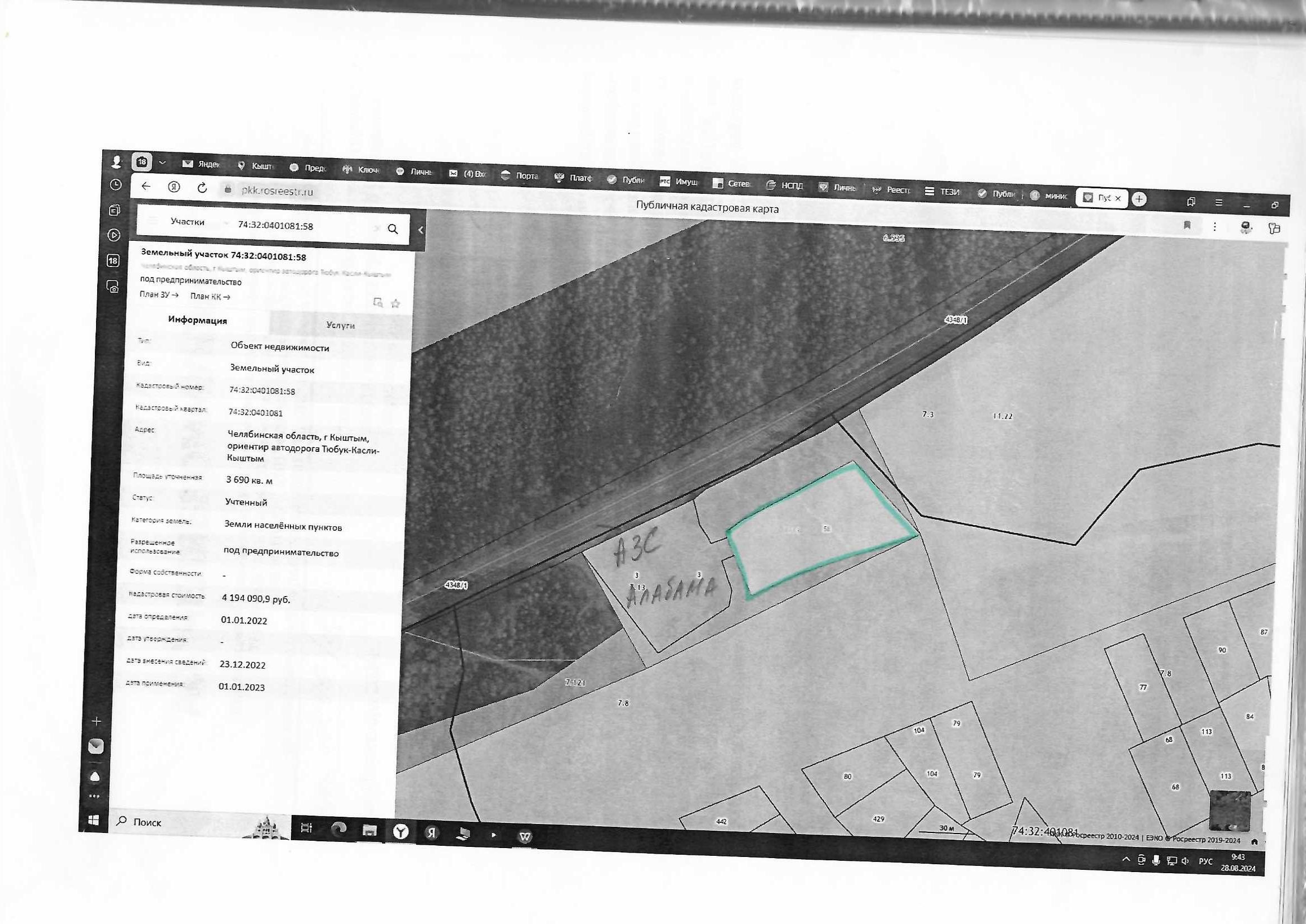
Task: Switch to the НСПД browser tab
Action: pyautogui.click(x=784, y=185)
